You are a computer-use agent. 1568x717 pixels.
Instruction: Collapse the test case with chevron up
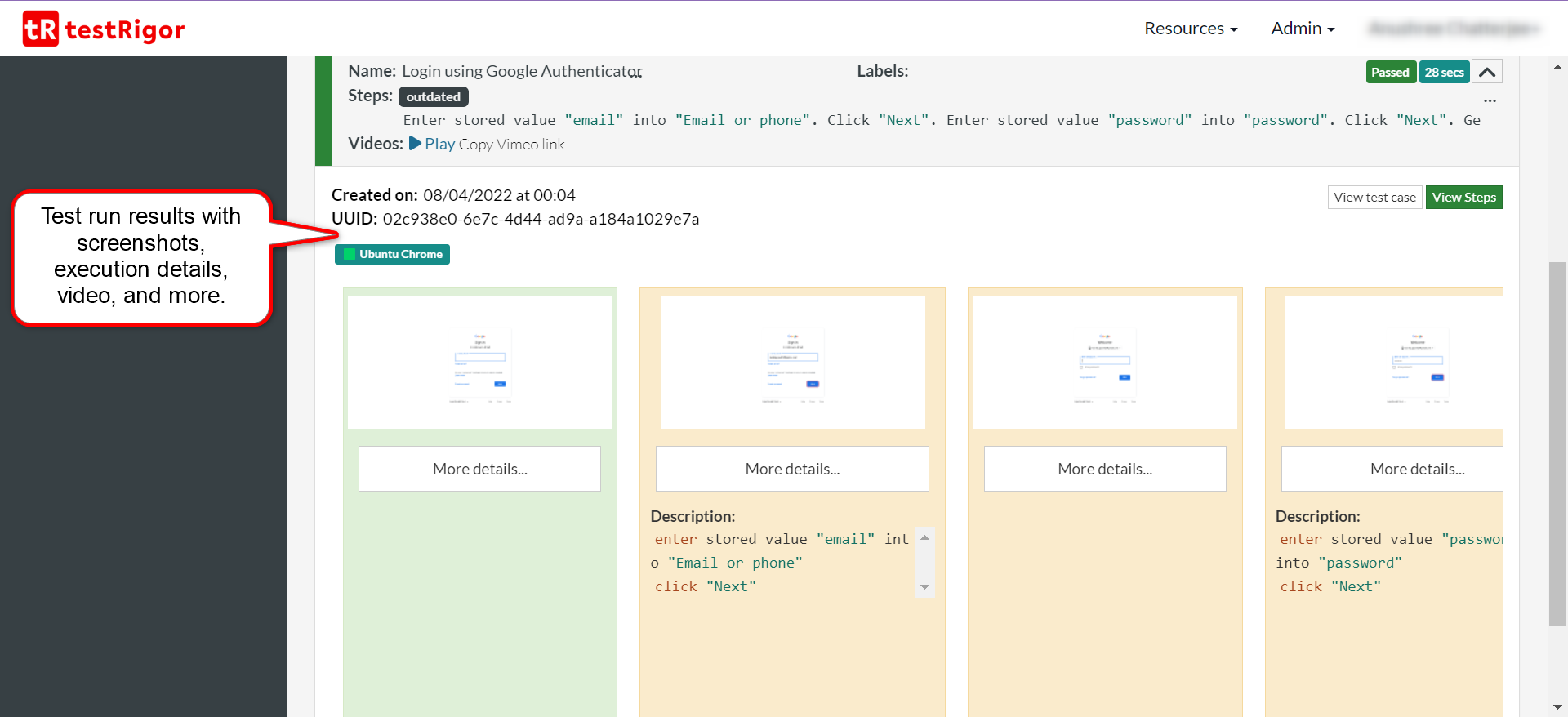pos(1486,73)
